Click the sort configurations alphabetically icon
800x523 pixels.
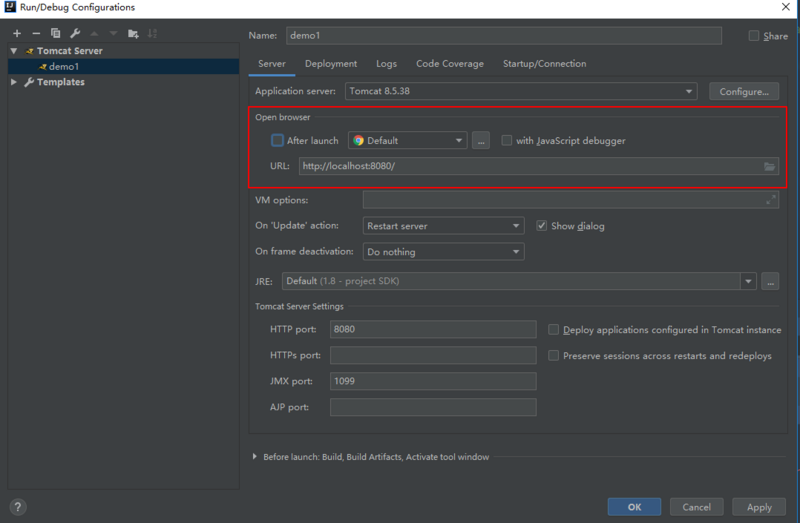(153, 33)
